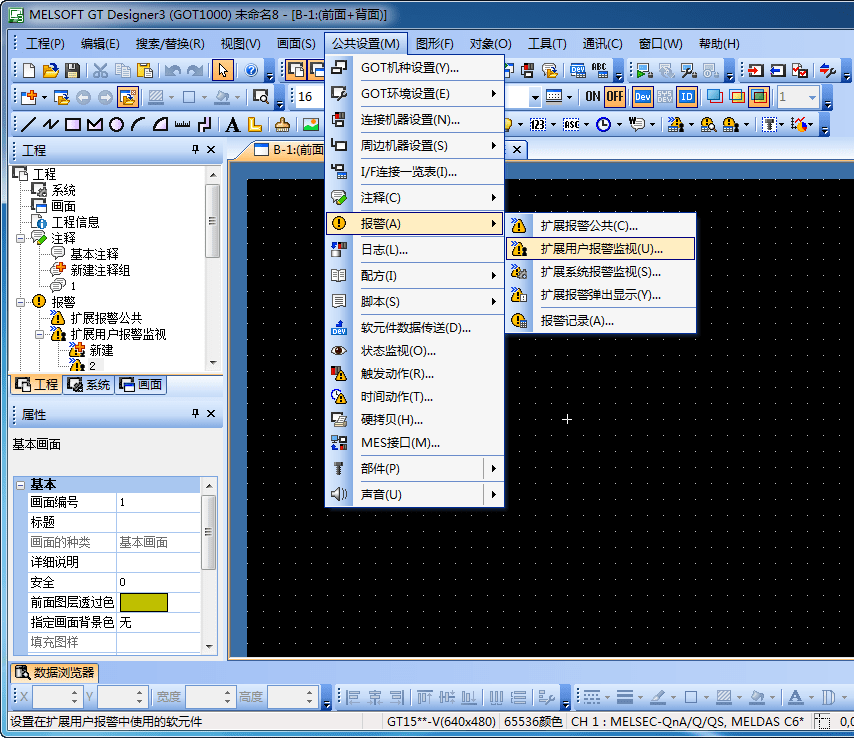This screenshot has height=738, width=854.
Task: Select the Line drawing tool
Action: tap(28, 125)
